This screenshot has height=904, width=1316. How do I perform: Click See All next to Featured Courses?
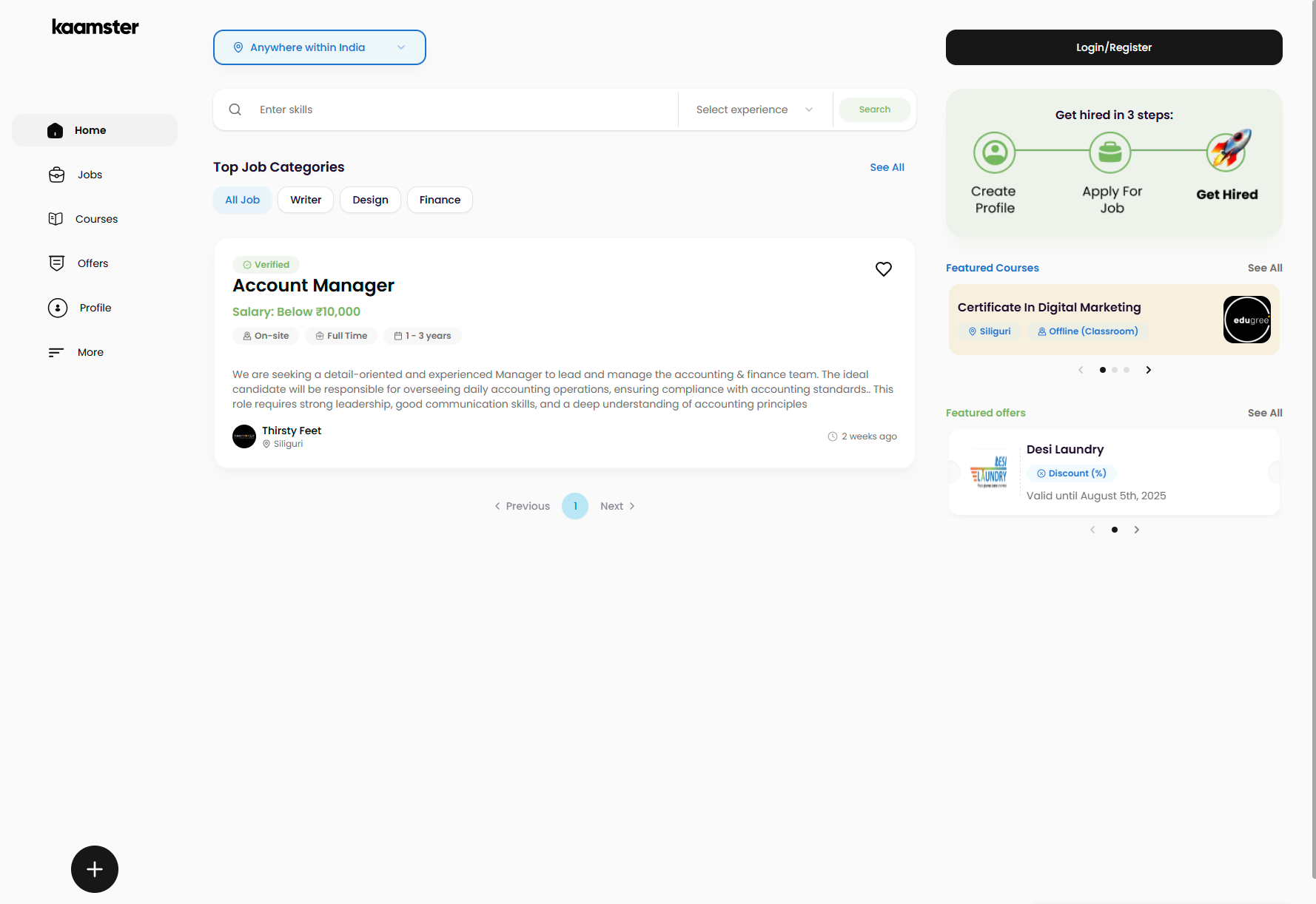pos(1265,268)
